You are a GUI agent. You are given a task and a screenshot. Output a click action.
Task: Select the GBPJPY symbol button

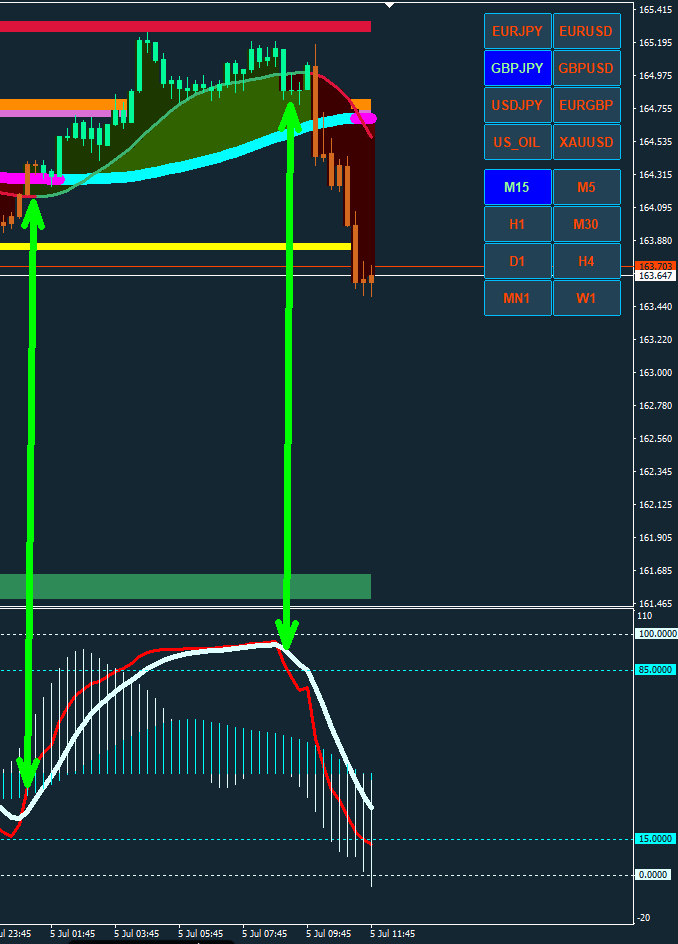tap(518, 68)
